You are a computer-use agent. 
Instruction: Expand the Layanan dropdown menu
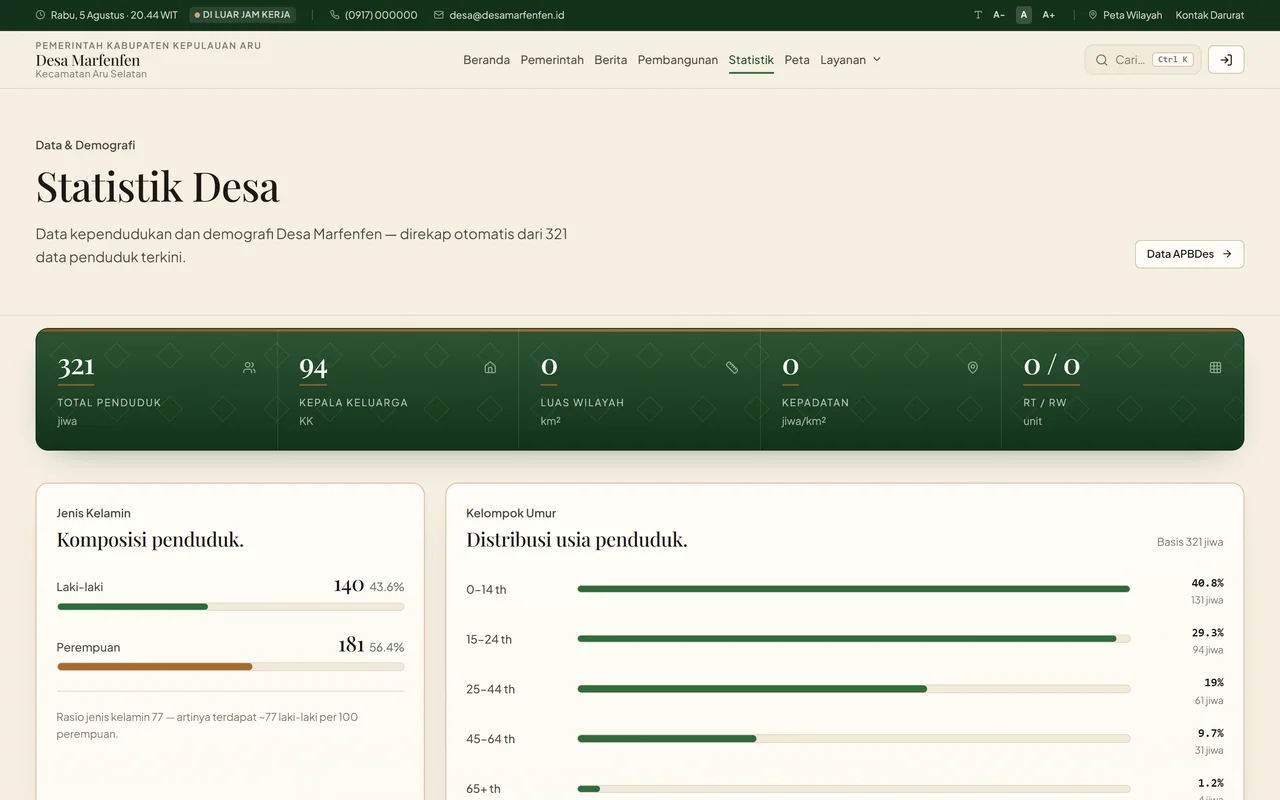(x=851, y=60)
